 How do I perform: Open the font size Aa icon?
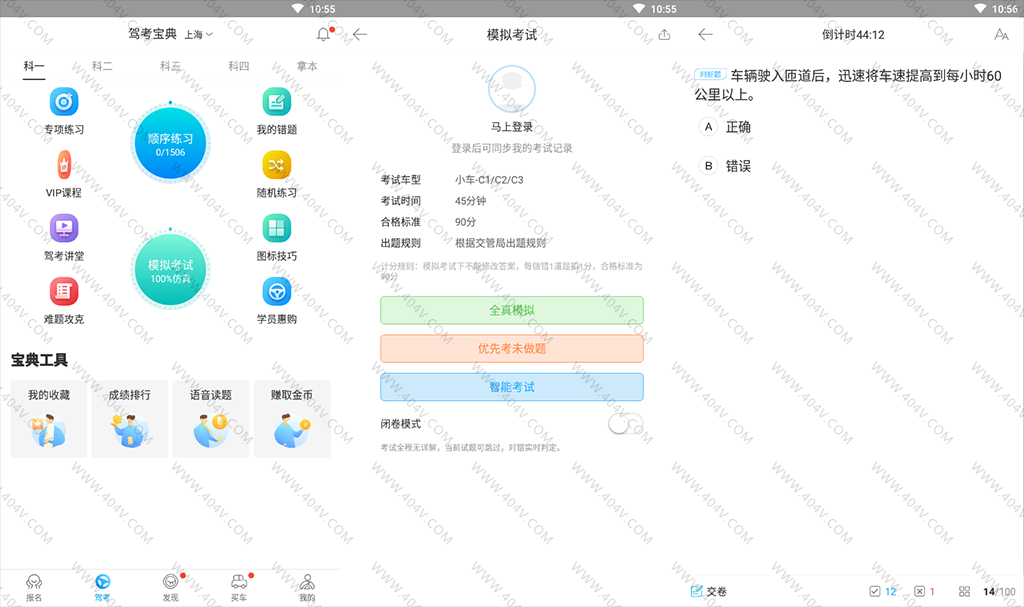1001,35
